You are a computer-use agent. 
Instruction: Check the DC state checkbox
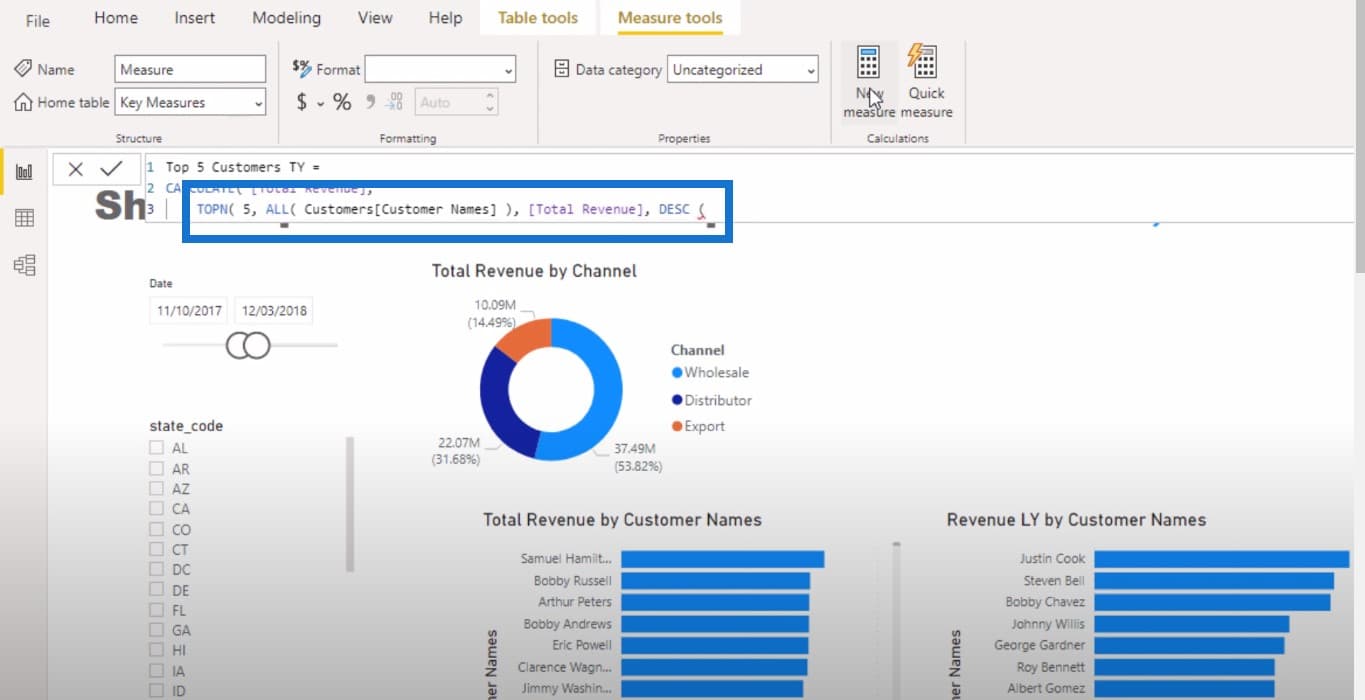tap(156, 570)
